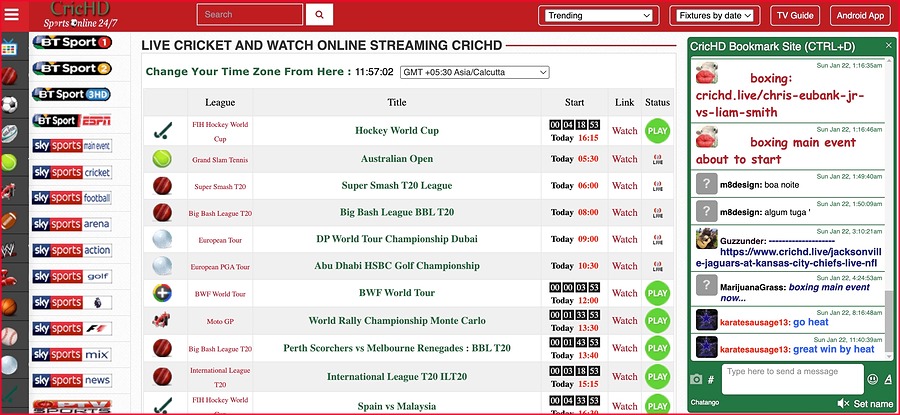The image size is (900, 415).
Task: Open Sky Sports Action channel
Action: (72, 250)
